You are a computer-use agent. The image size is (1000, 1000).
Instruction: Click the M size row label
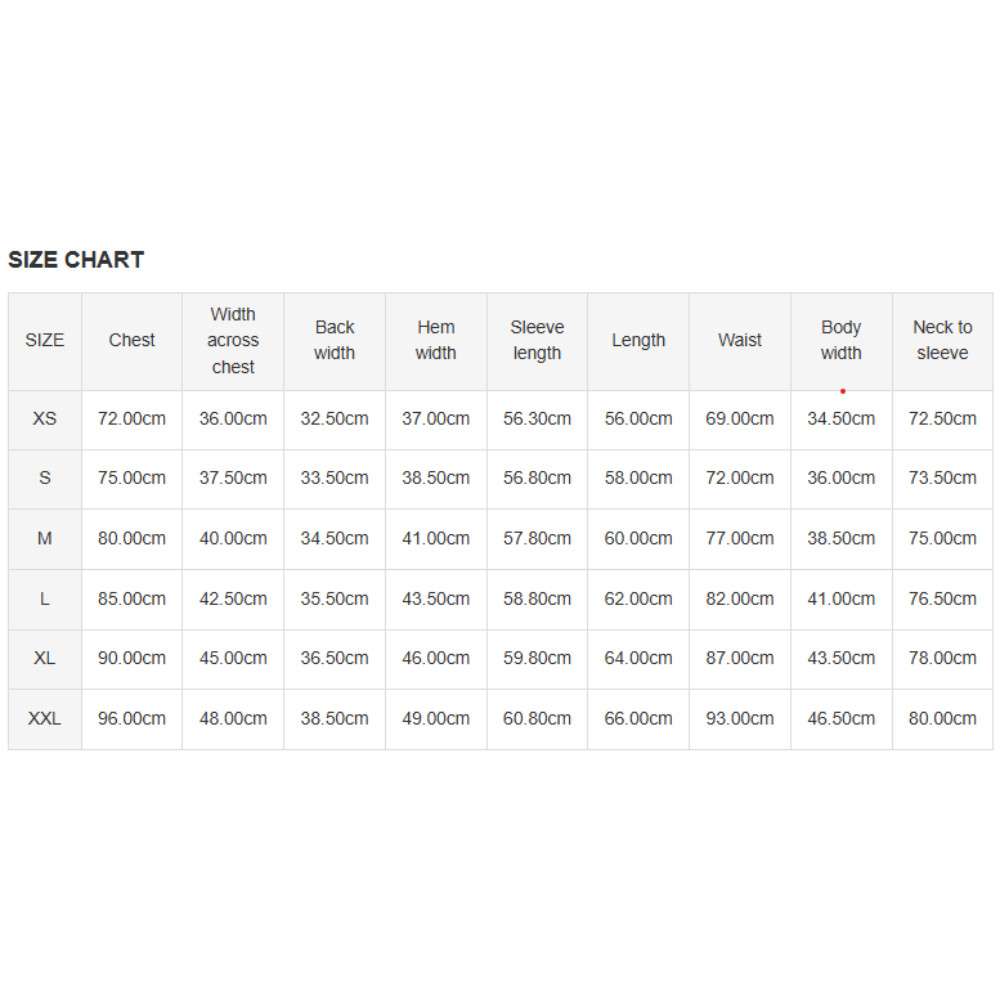[45, 538]
